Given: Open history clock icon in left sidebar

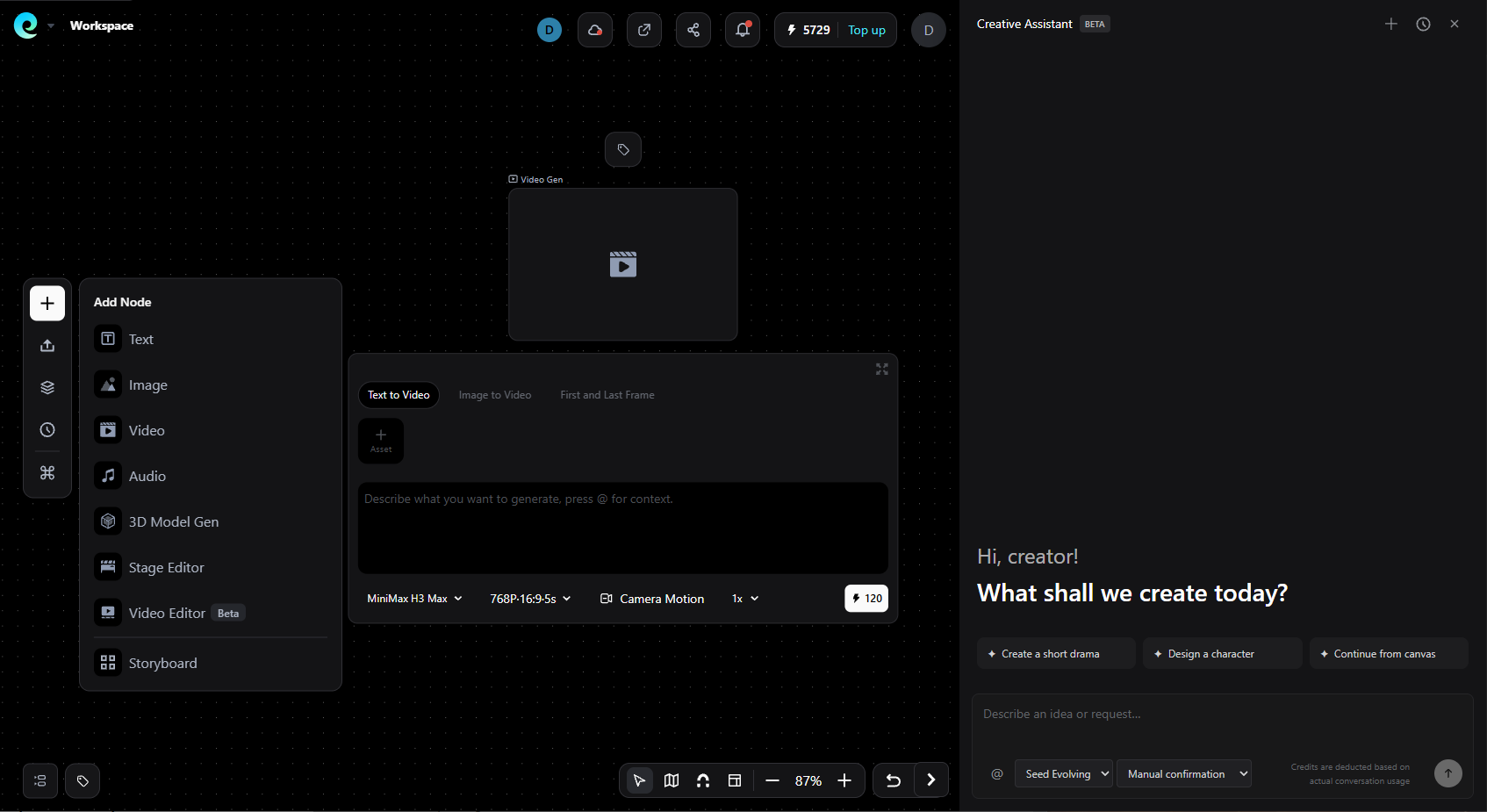Looking at the screenshot, I should [x=47, y=430].
